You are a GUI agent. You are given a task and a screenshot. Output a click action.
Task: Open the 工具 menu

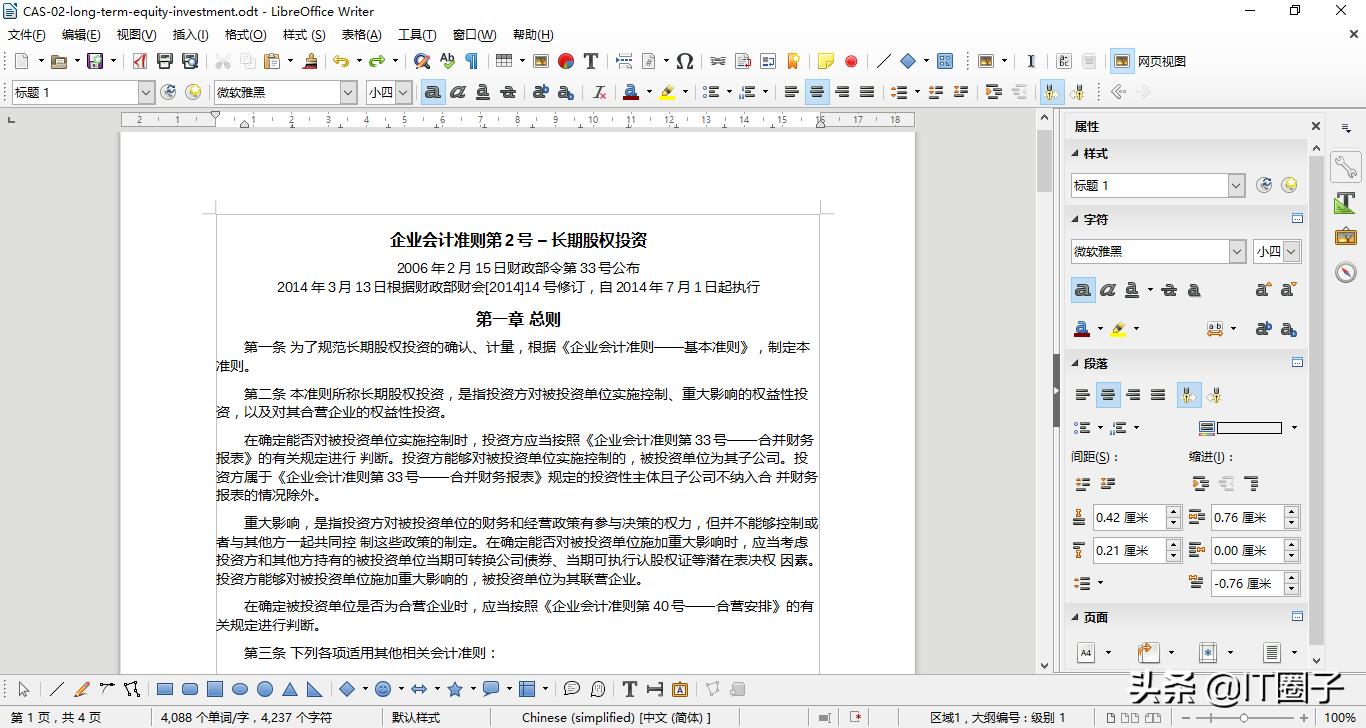(x=417, y=34)
